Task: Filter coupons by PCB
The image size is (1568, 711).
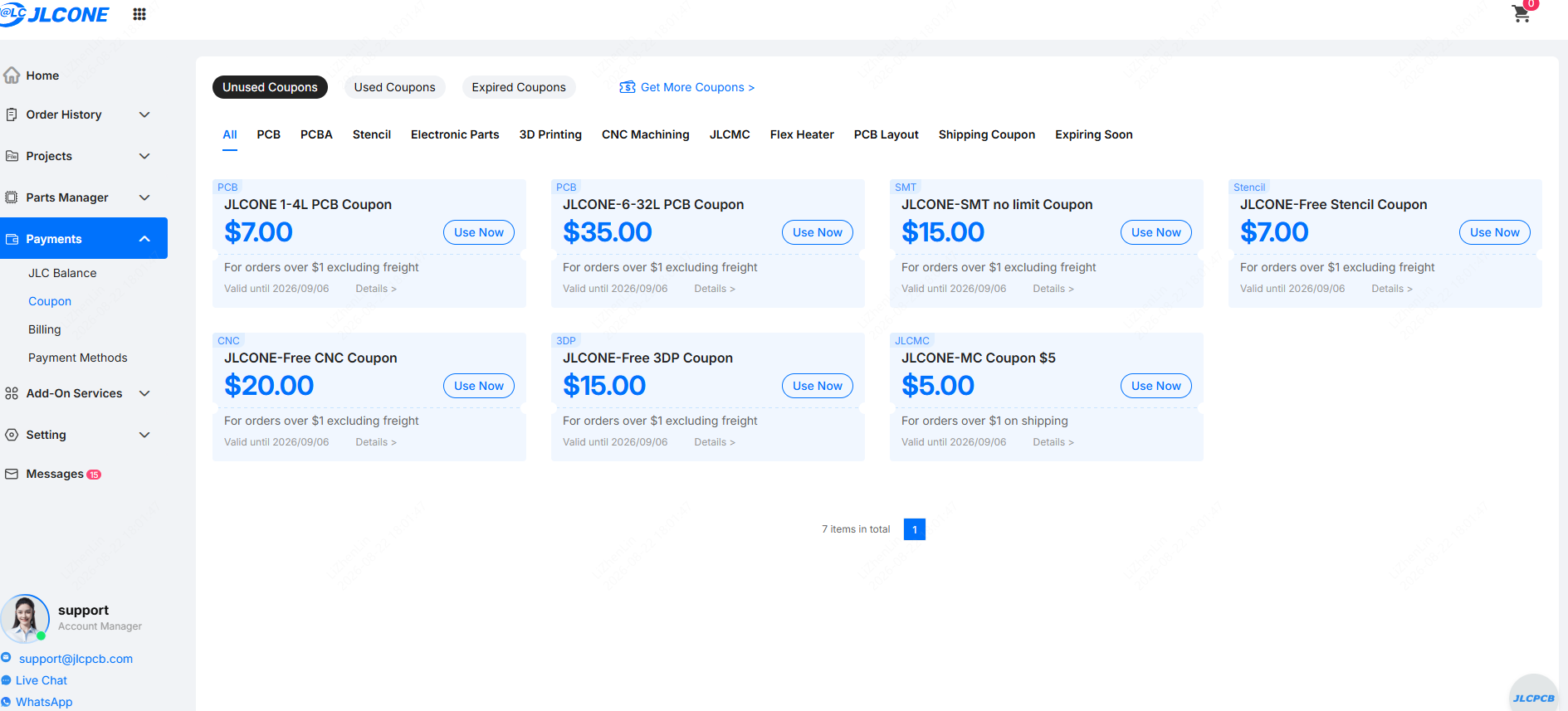Action: (x=269, y=134)
